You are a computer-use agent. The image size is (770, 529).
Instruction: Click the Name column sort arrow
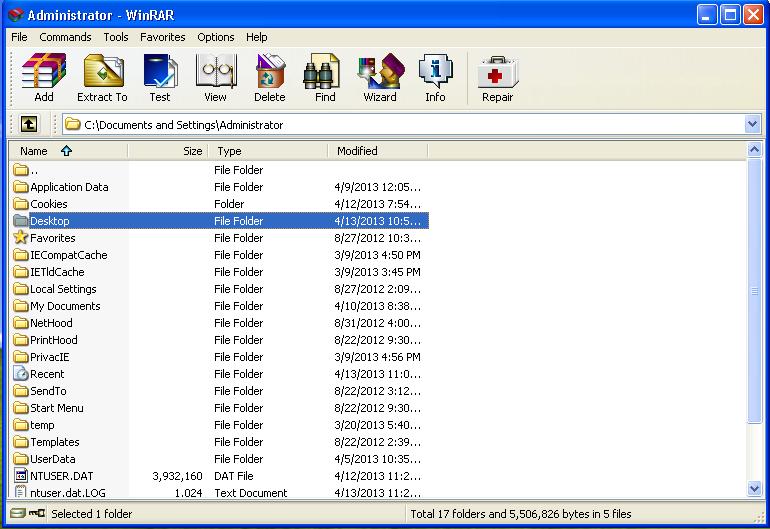pyautogui.click(x=66, y=151)
